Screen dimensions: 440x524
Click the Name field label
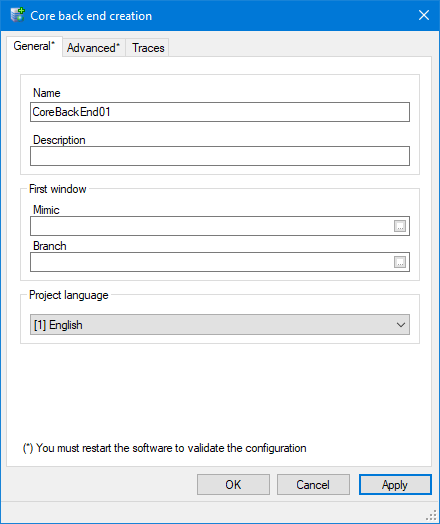tap(47, 93)
